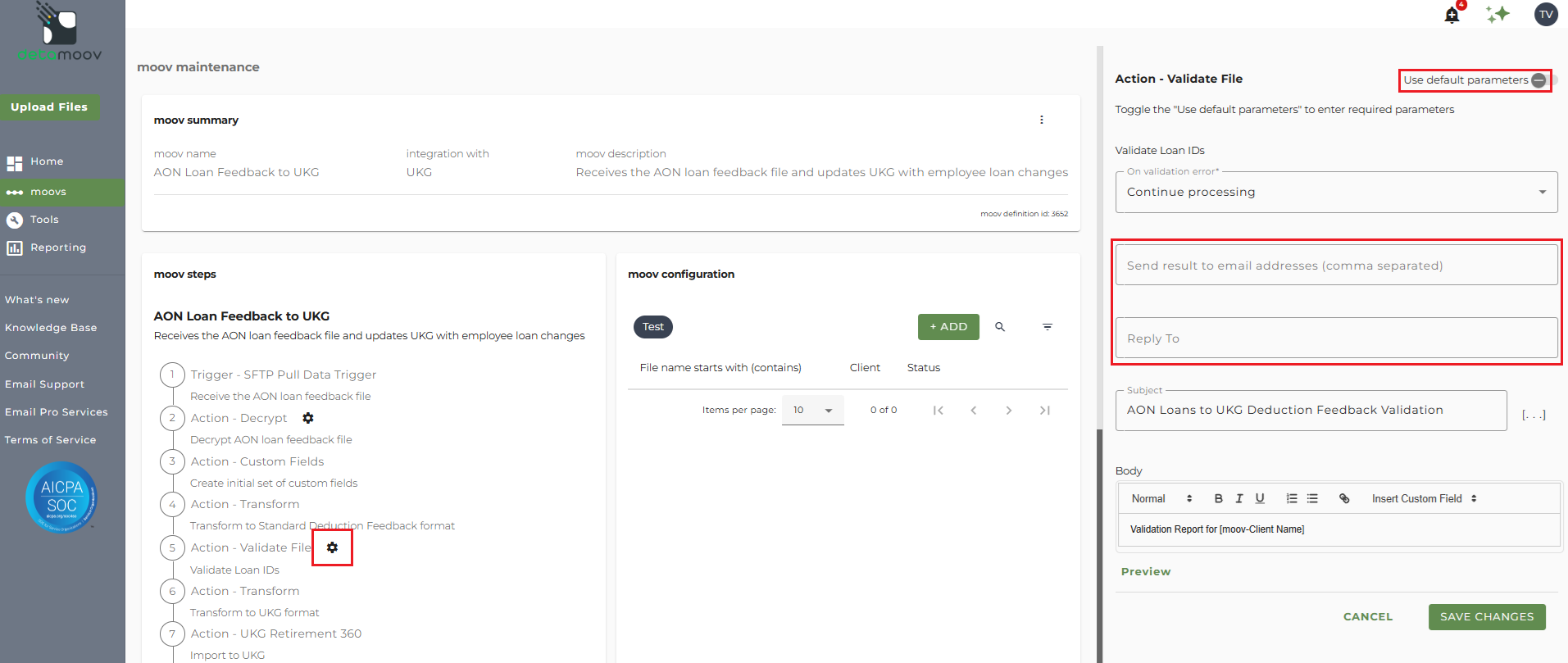
Task: Open Community link in sidebar
Action: [x=37, y=356]
